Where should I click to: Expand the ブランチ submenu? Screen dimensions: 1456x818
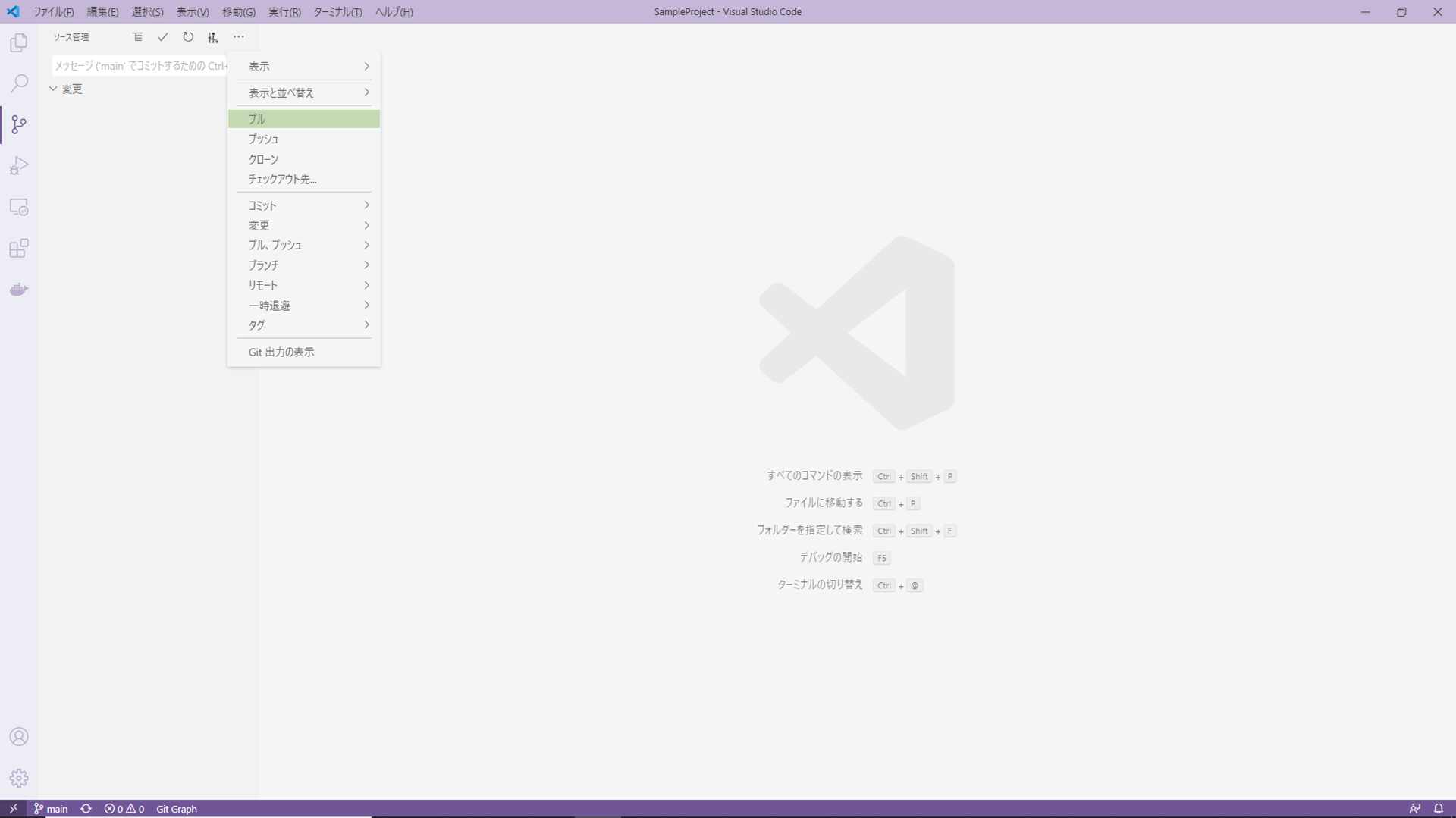tap(304, 265)
